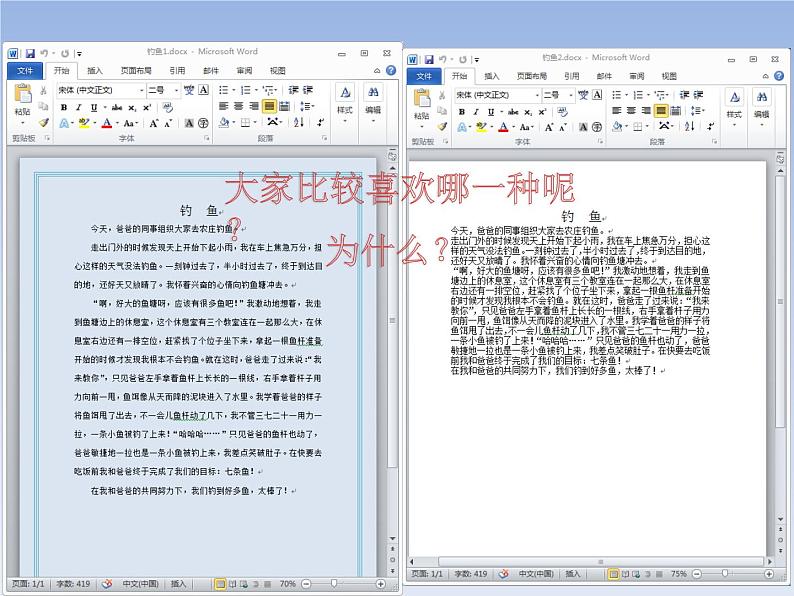Expand 样式 styles gallery in 钓鱼2 window
This screenshot has width=794, height=596.
(x=734, y=109)
